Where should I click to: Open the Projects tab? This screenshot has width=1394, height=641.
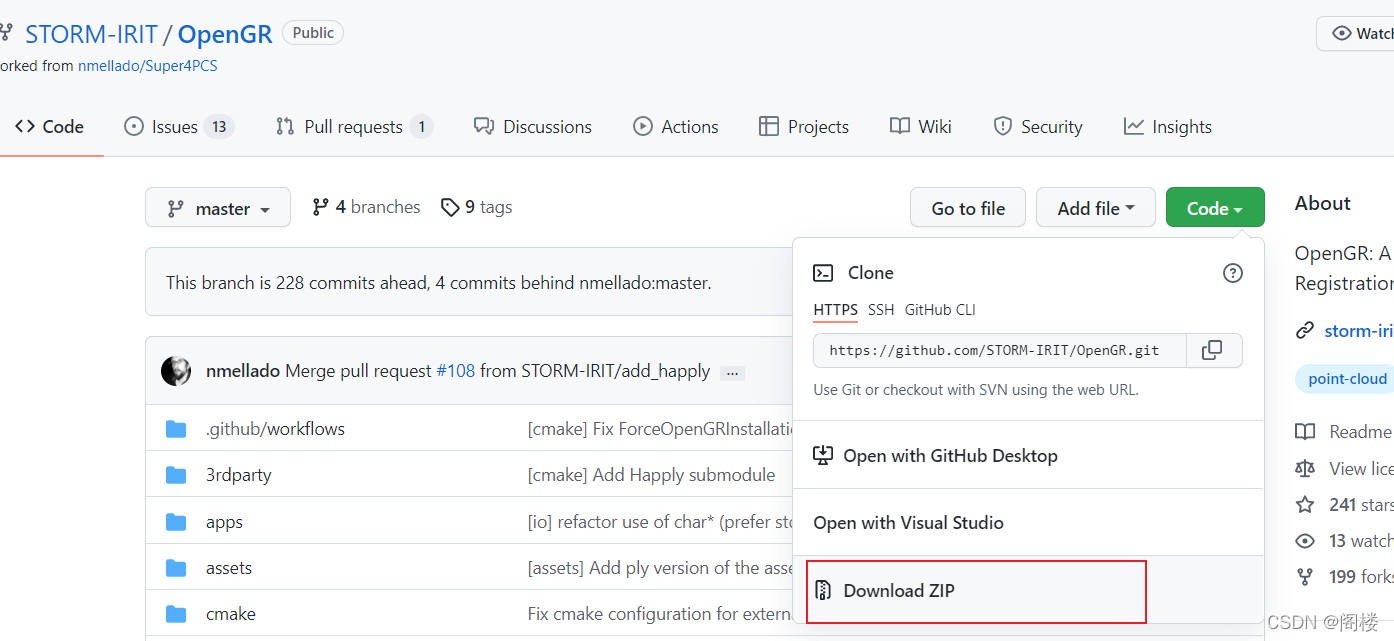tap(804, 127)
